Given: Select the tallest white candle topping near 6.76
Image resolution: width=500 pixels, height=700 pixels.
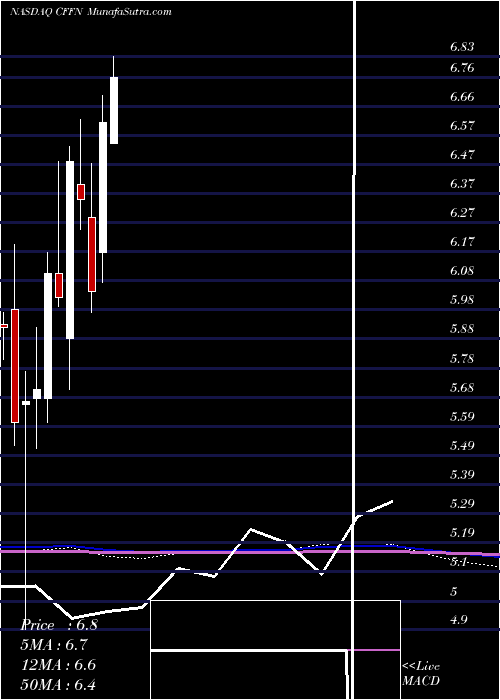Looking at the screenshot, I should 114,110.
